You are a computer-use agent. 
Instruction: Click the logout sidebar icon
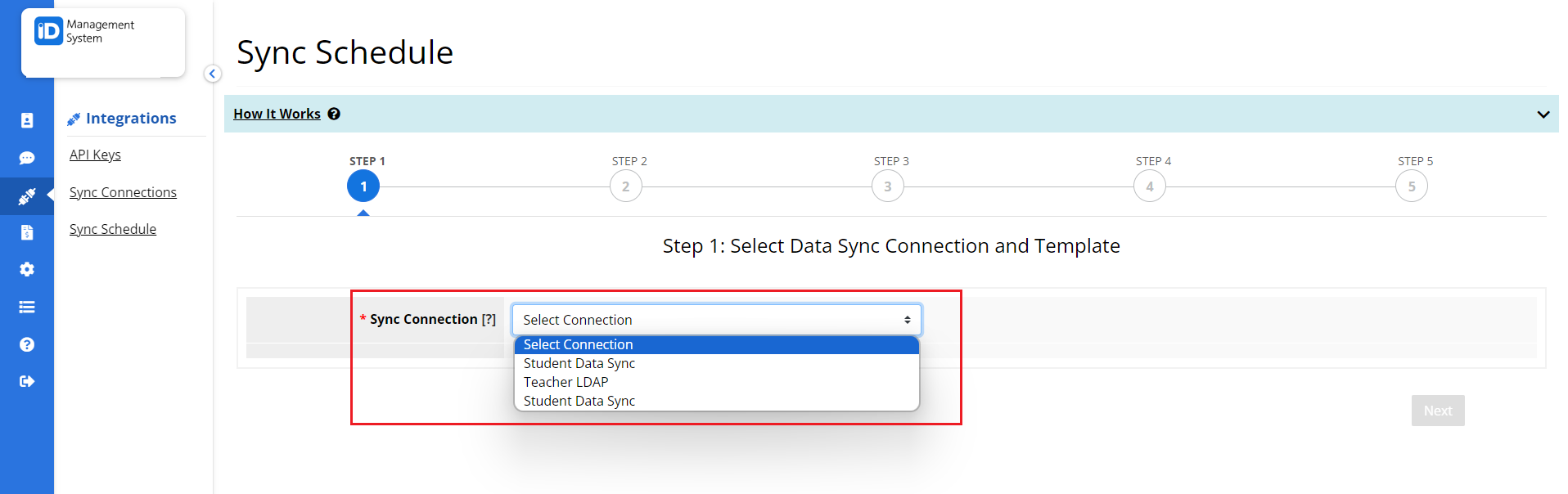(27, 381)
